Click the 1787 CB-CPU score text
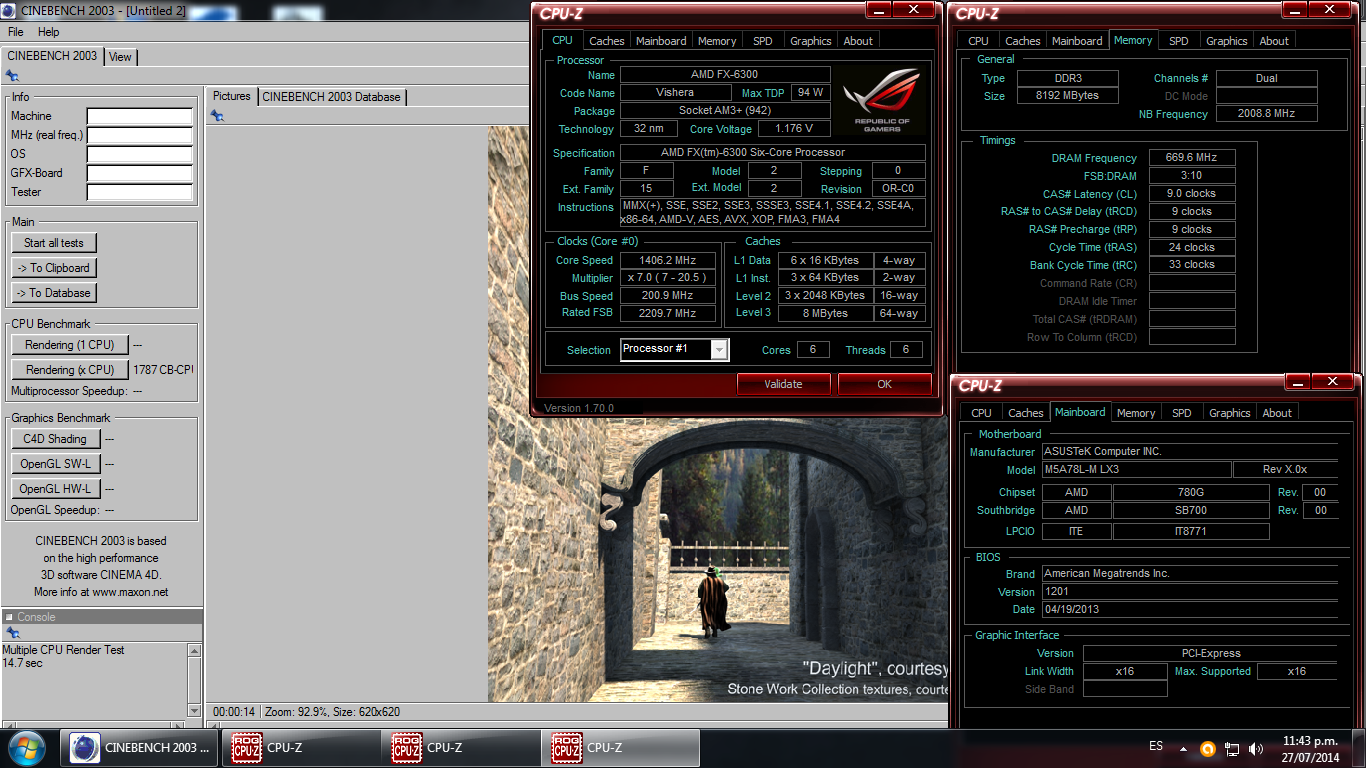This screenshot has height=768, width=1366. 163,370
